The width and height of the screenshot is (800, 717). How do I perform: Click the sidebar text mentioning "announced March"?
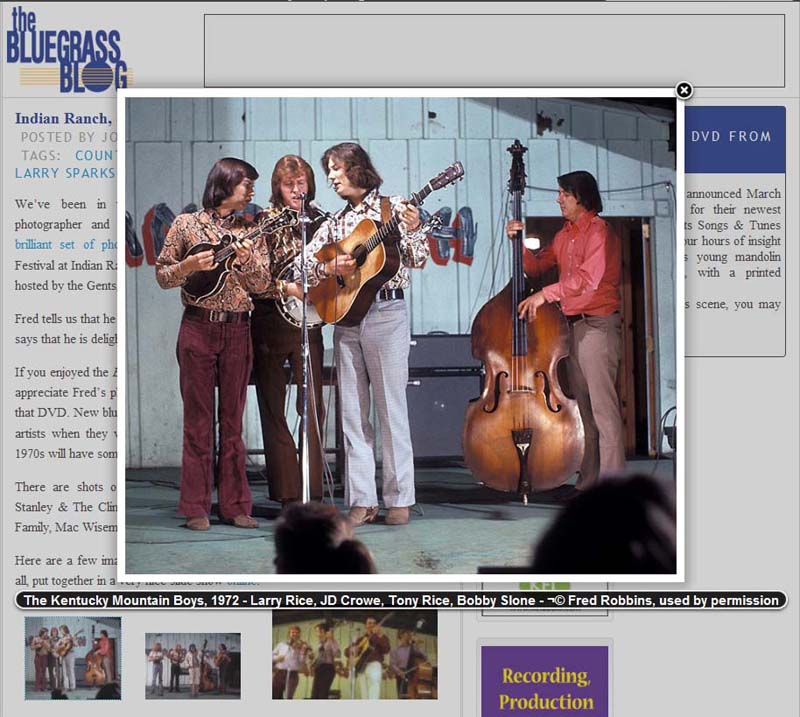[734, 193]
